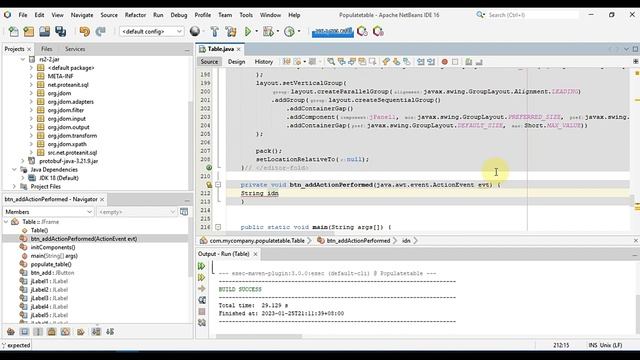
Task: Run the project with green play icon
Action: pyautogui.click(x=248, y=31)
